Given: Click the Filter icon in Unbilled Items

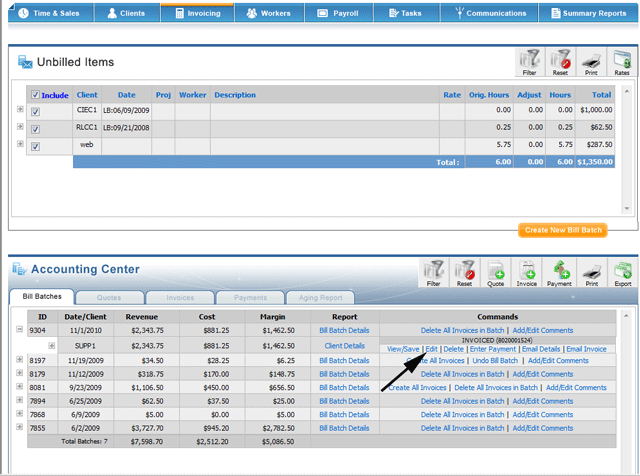Looking at the screenshot, I should pos(530,62).
